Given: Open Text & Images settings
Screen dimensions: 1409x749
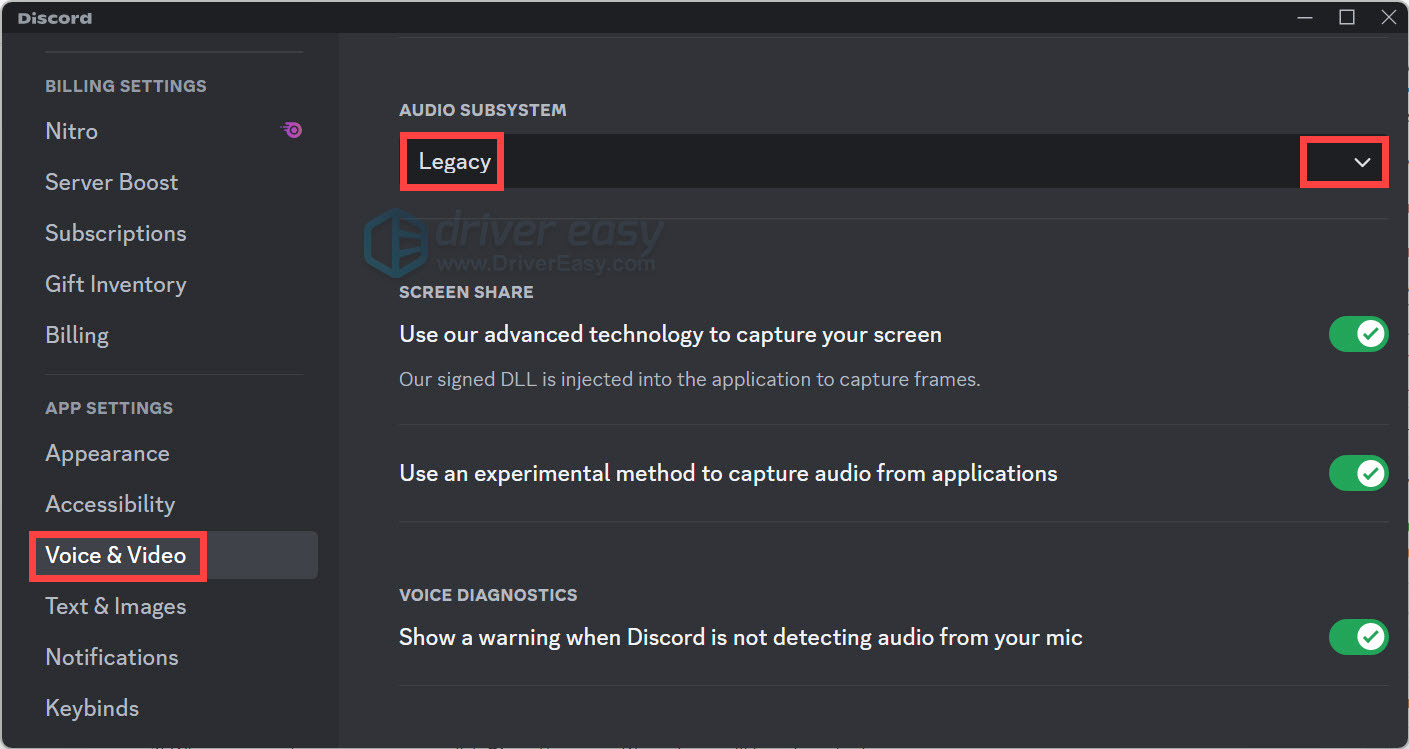Looking at the screenshot, I should [x=116, y=606].
